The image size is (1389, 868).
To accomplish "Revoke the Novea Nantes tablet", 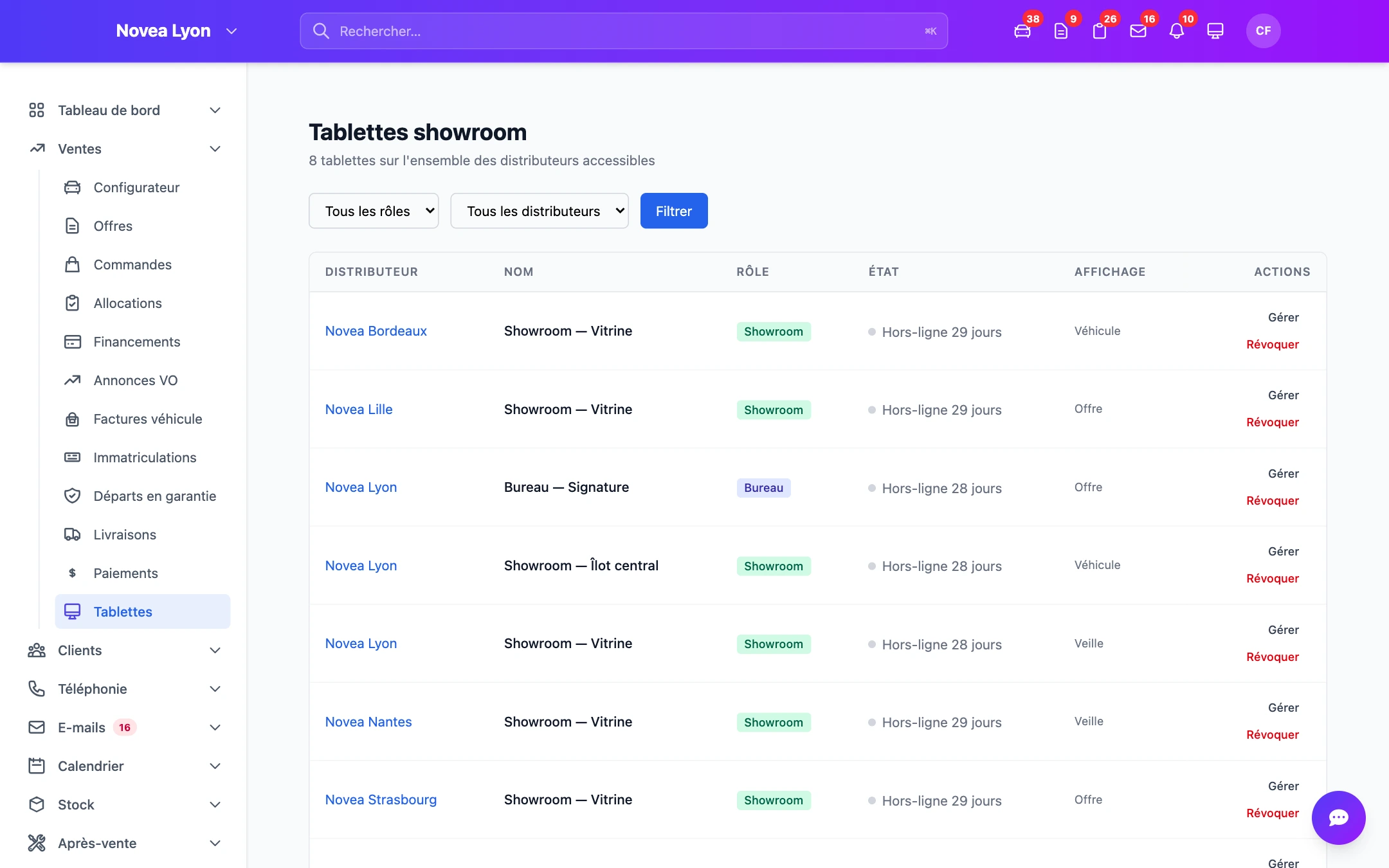I will 1273,735.
